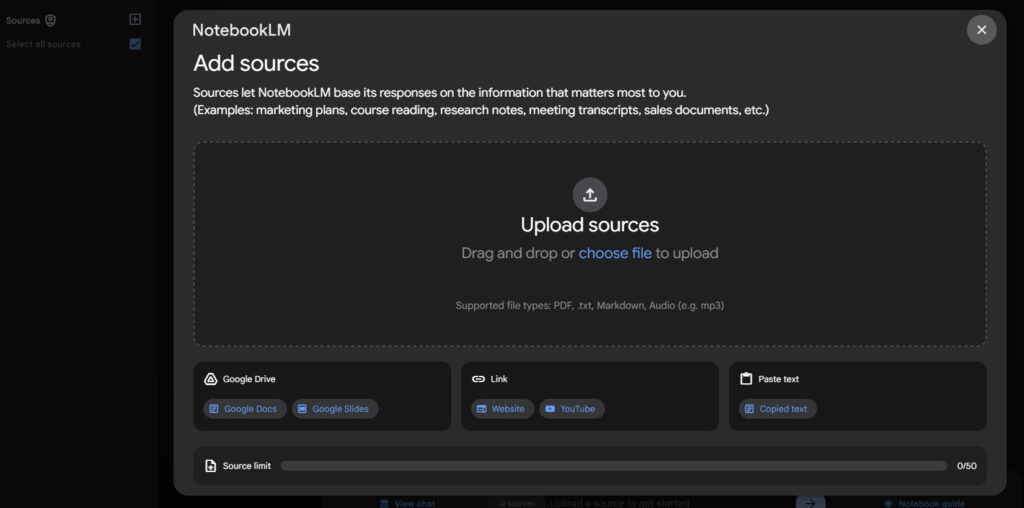The width and height of the screenshot is (1024, 508).
Task: Click the 0/50 source count
Action: point(967,466)
